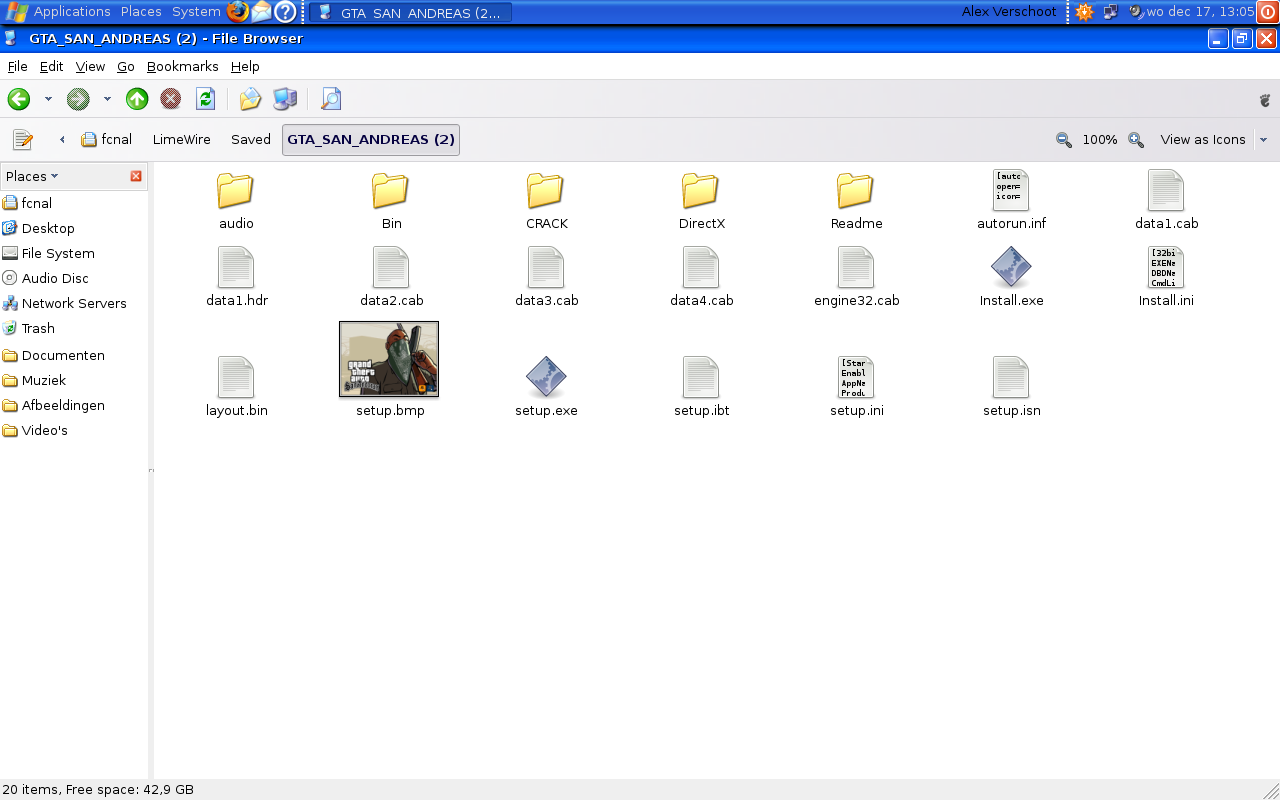Open the Home folder from the toolbar

click(x=250, y=99)
